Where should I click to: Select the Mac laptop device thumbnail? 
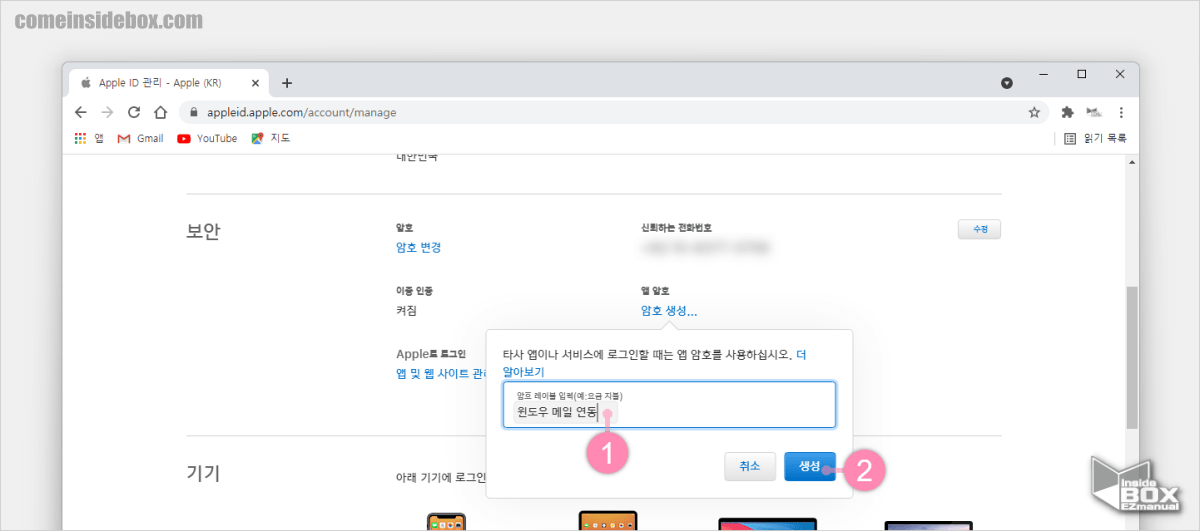[x=767, y=524]
